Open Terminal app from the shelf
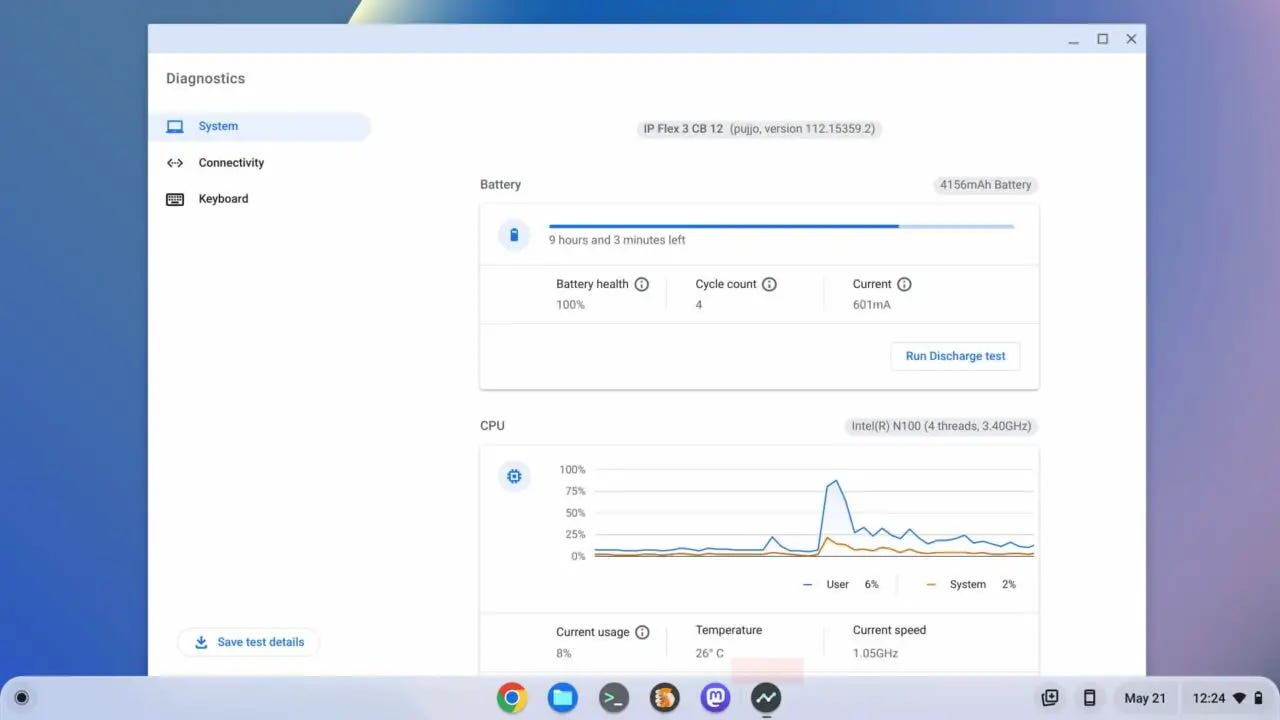Image resolution: width=1280 pixels, height=720 pixels. point(614,698)
